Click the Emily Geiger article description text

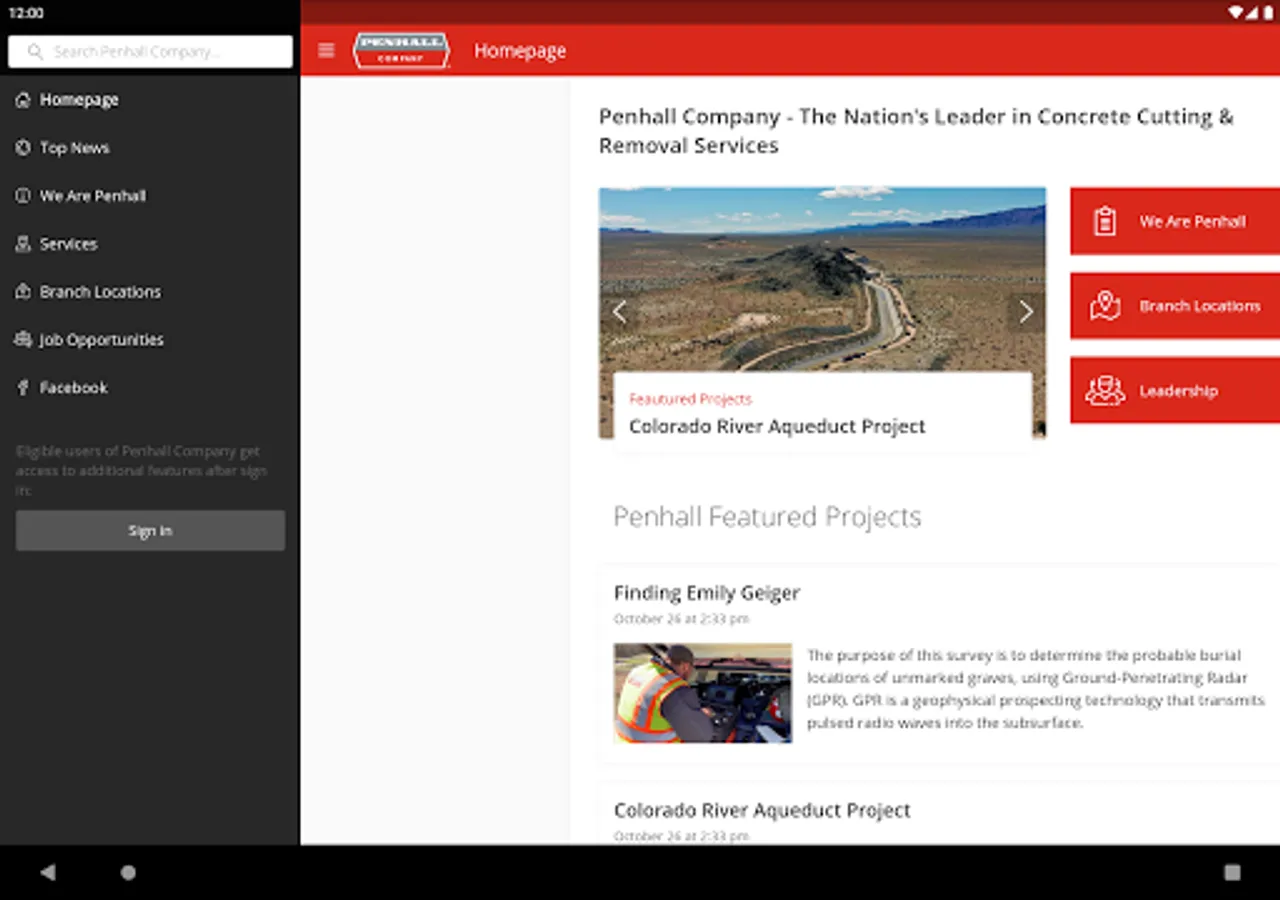click(x=1036, y=689)
